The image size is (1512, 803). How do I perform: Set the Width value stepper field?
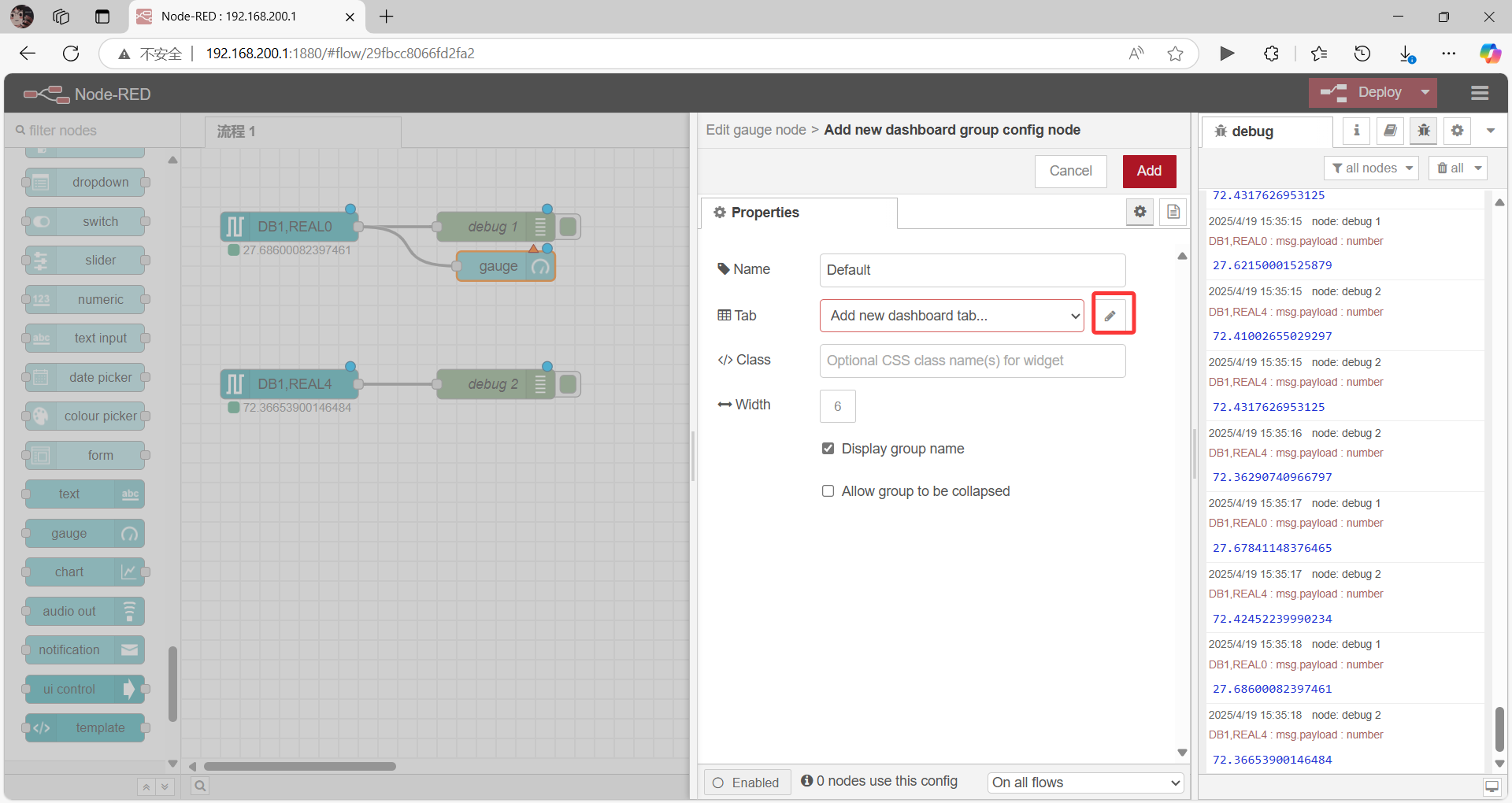point(837,405)
